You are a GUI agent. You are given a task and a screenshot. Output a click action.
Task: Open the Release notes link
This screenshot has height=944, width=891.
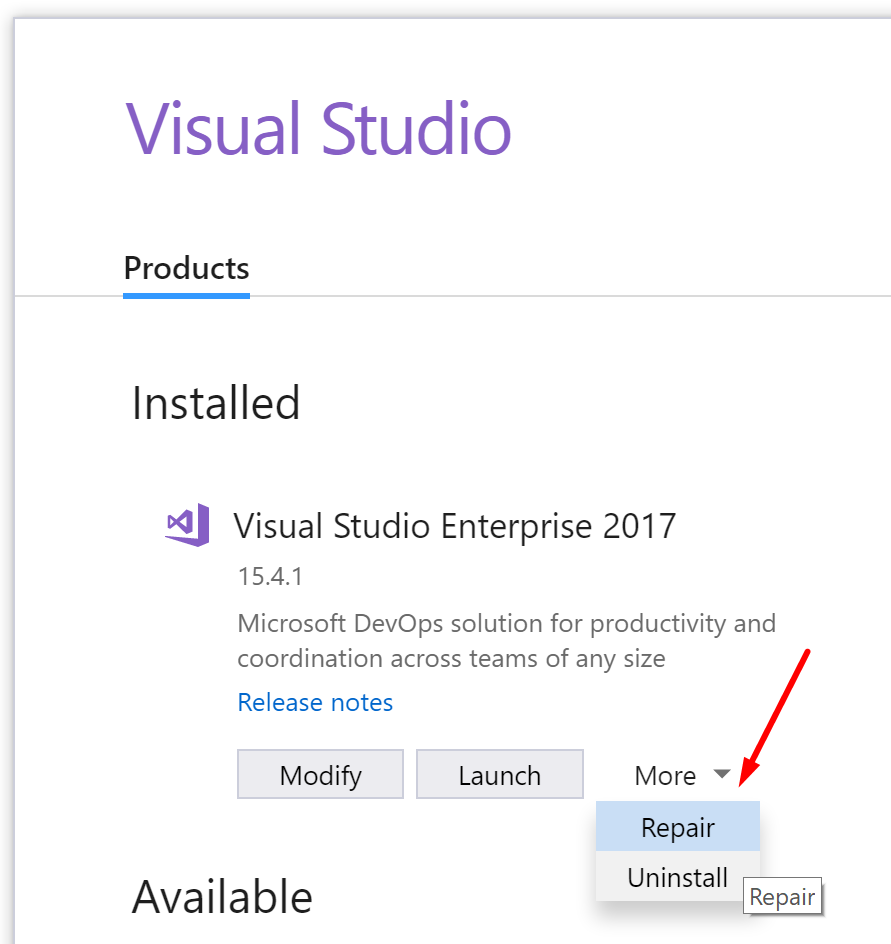(x=315, y=703)
